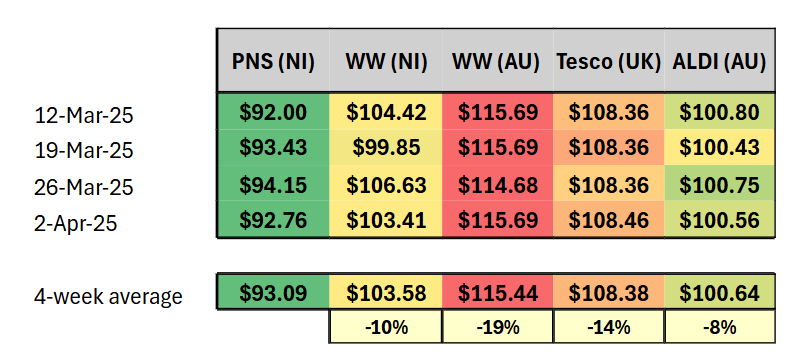The height and width of the screenshot is (360, 802).
Task: Select the WW (NI) column header
Action: point(386,61)
